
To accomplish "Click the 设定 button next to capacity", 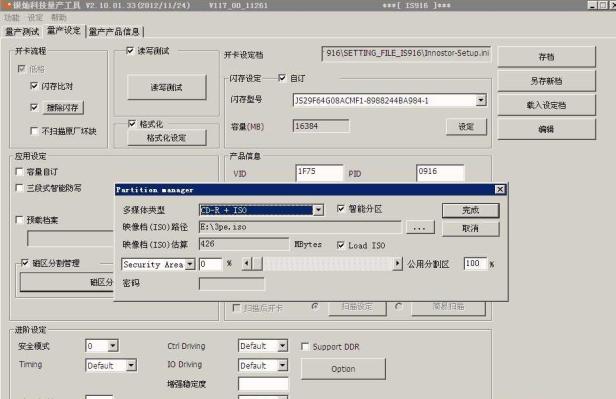I will click(x=466, y=126).
